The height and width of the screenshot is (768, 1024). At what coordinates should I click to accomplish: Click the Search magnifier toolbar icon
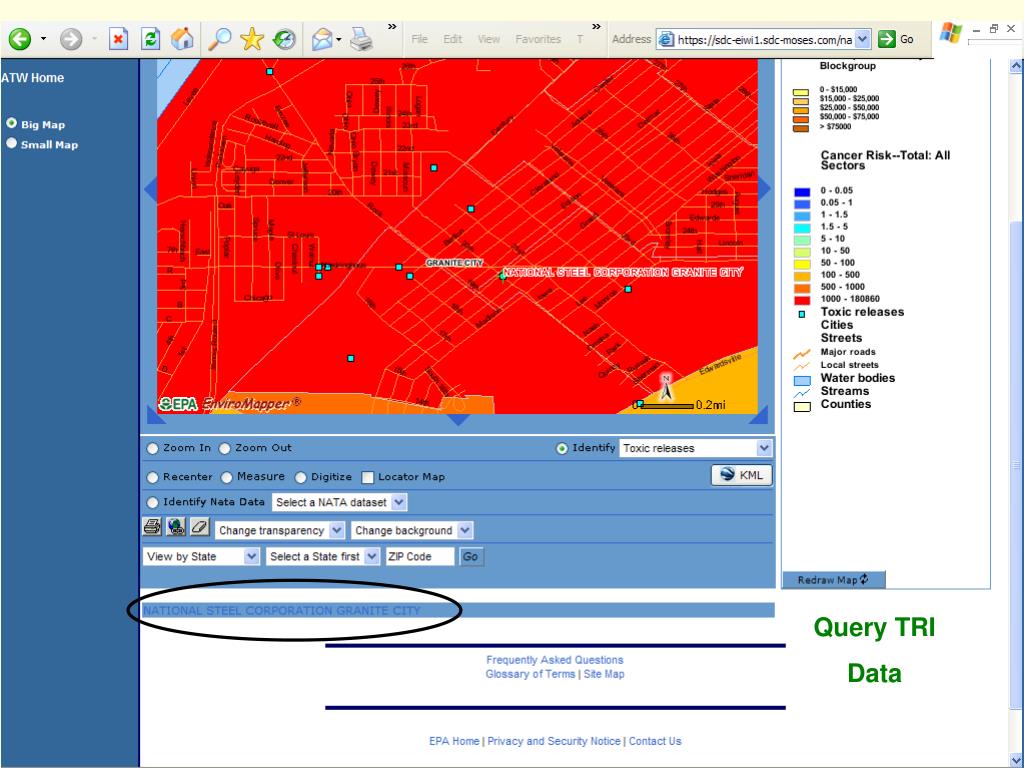tap(219, 39)
